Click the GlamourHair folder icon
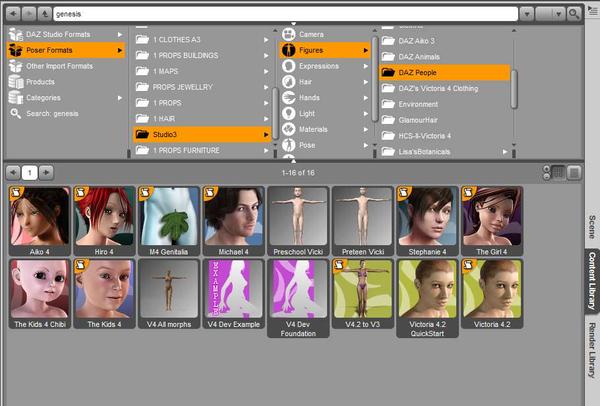Viewport: 600px width, 406px height. 388,120
